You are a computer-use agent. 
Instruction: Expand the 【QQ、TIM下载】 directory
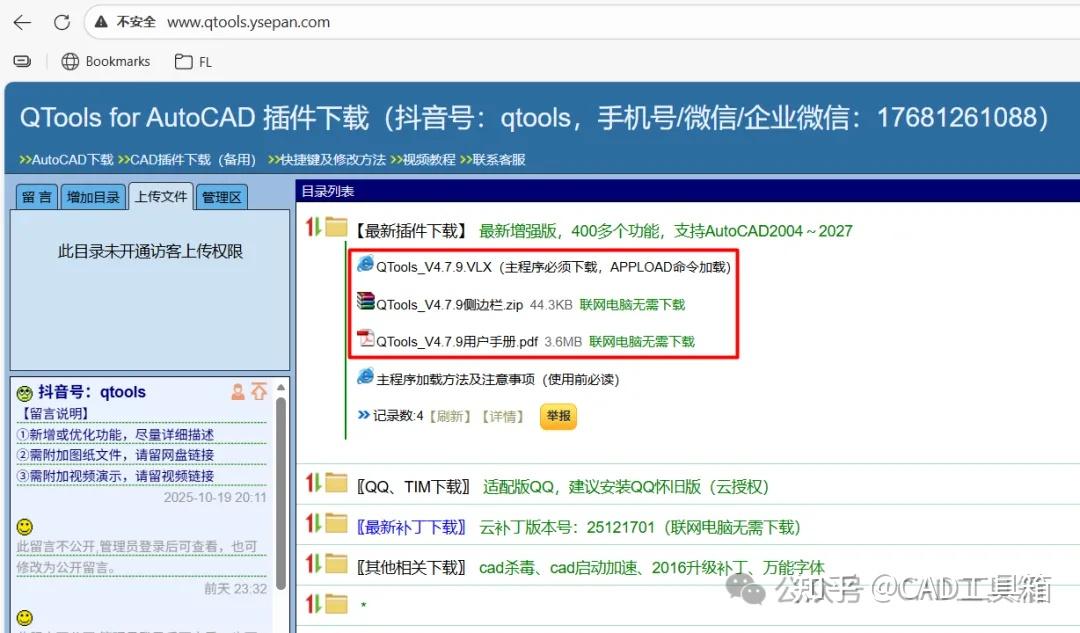[413, 487]
